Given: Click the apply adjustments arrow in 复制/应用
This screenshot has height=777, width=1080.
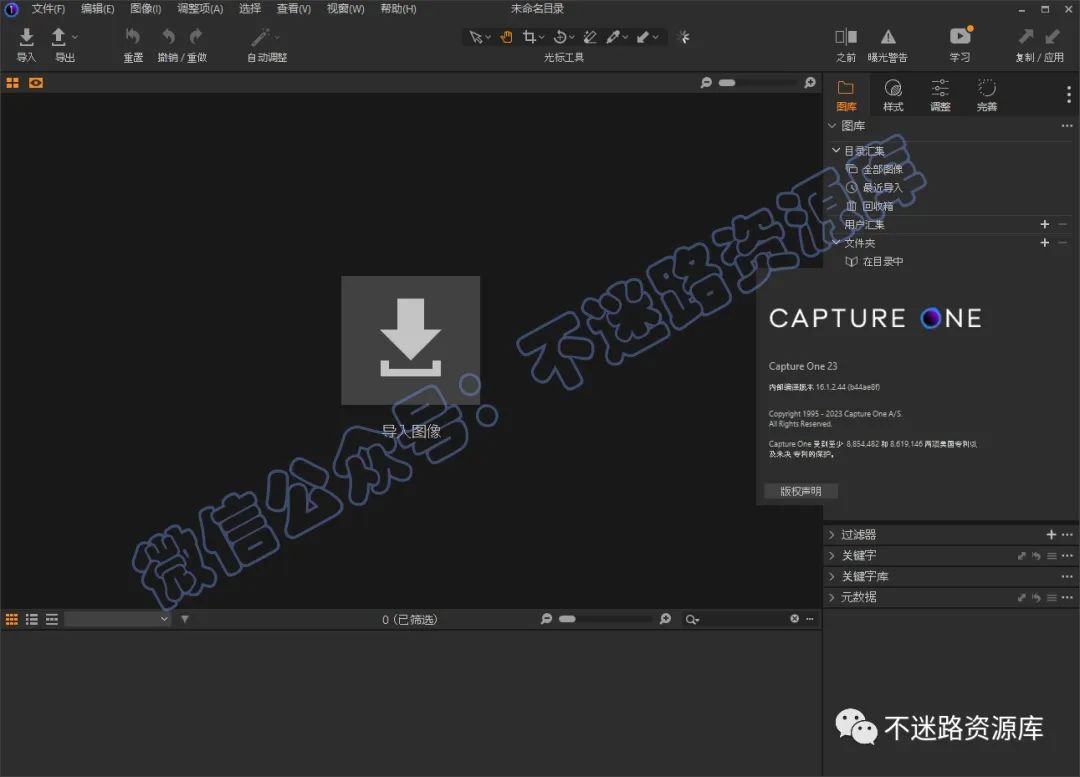Looking at the screenshot, I should coord(1052,37).
